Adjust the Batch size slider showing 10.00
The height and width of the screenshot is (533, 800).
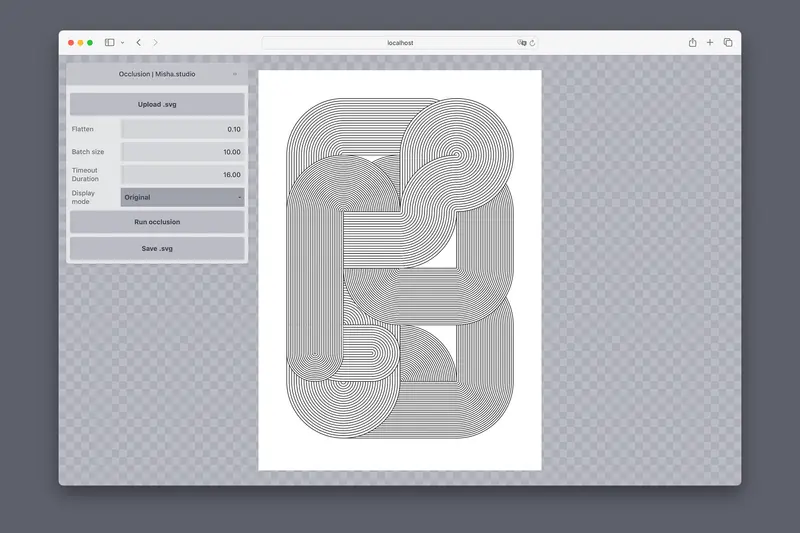coord(183,152)
